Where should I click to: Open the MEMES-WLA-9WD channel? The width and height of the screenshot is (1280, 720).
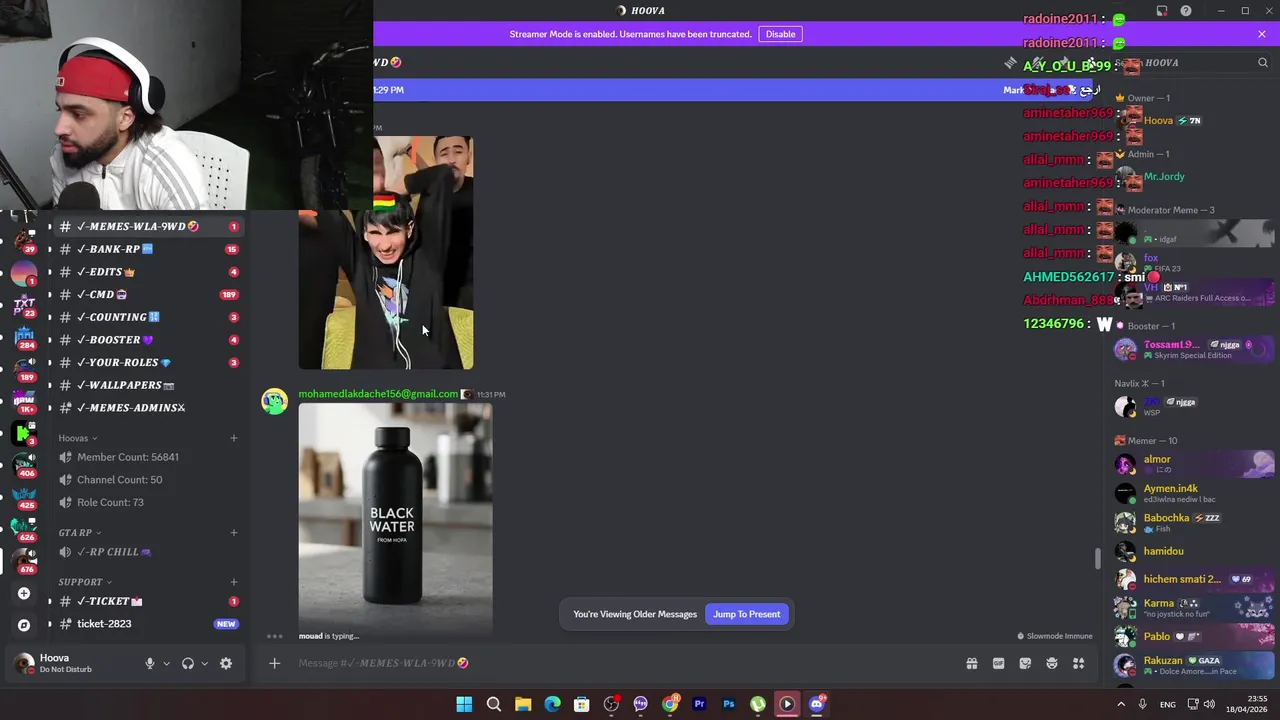click(x=148, y=226)
